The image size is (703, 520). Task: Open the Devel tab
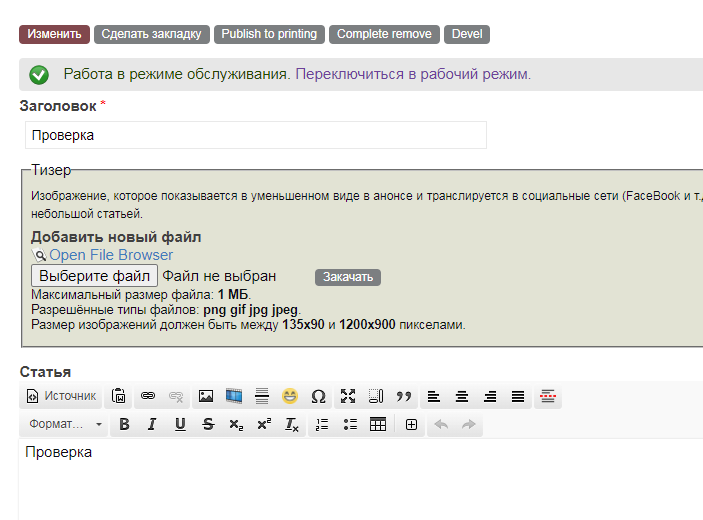click(467, 34)
